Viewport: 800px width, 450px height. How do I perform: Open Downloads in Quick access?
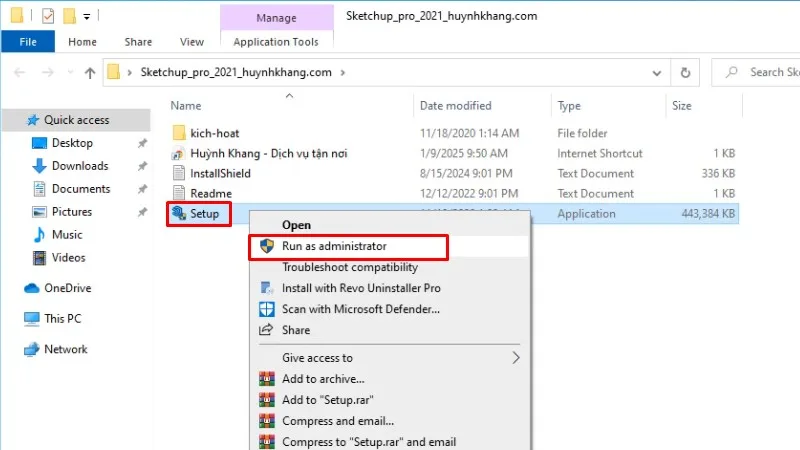[x=80, y=166]
